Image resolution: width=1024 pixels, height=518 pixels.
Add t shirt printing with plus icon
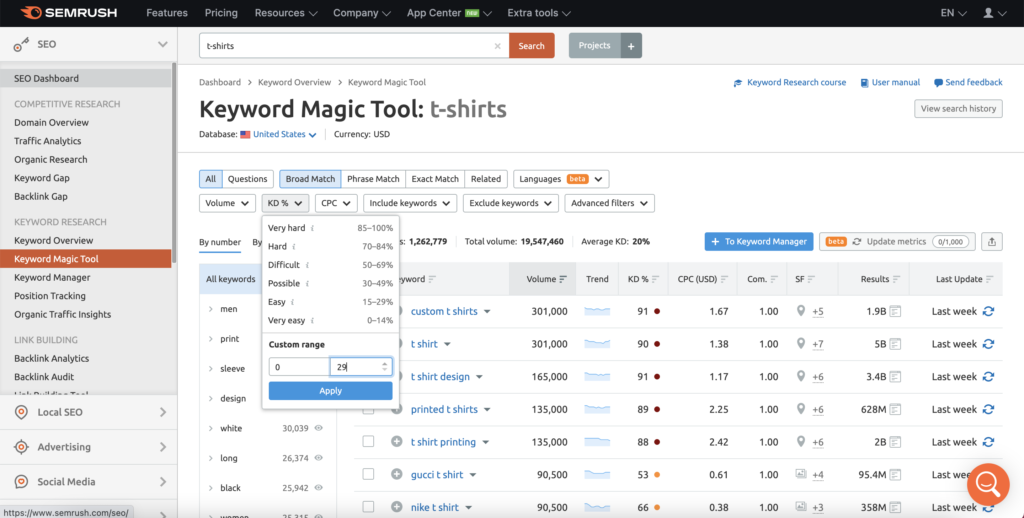point(396,442)
